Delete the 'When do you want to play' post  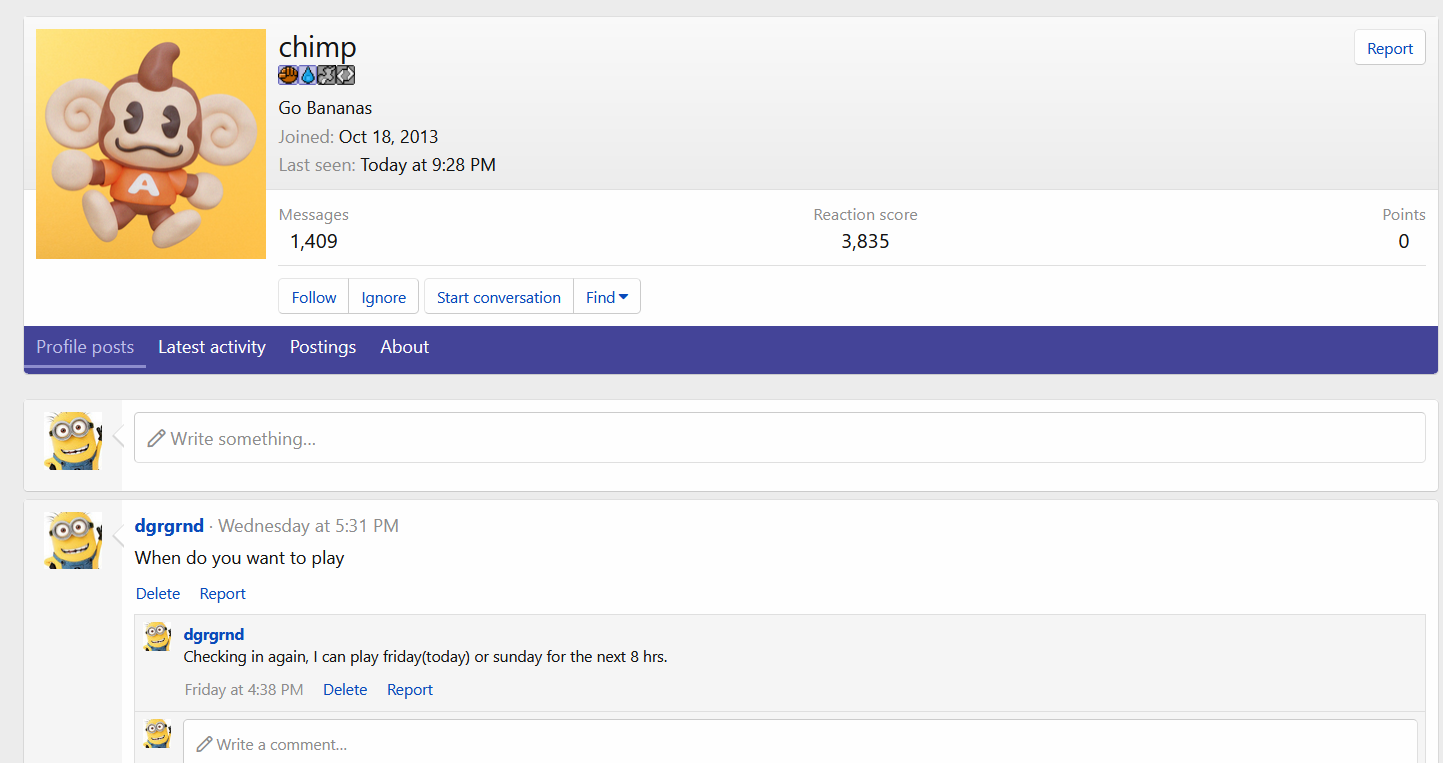click(158, 594)
